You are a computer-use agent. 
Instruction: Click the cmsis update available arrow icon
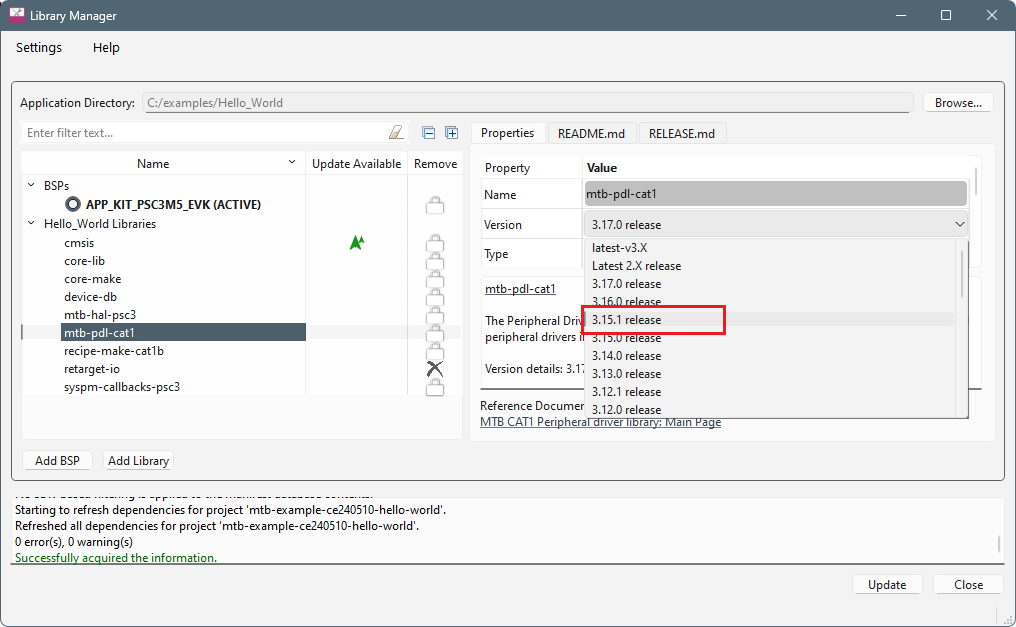pos(356,242)
